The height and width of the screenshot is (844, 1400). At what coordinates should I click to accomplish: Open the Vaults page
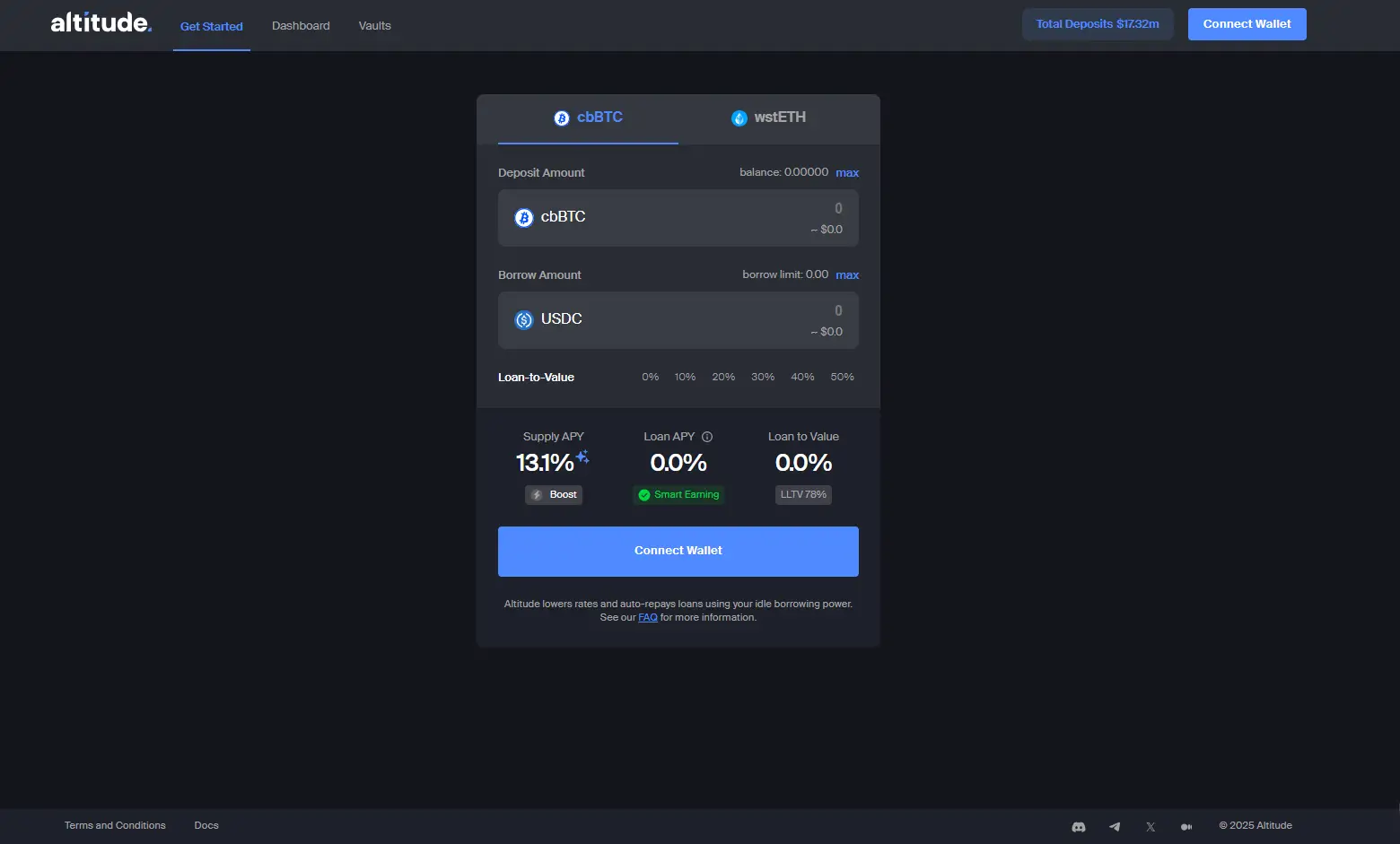tap(375, 26)
